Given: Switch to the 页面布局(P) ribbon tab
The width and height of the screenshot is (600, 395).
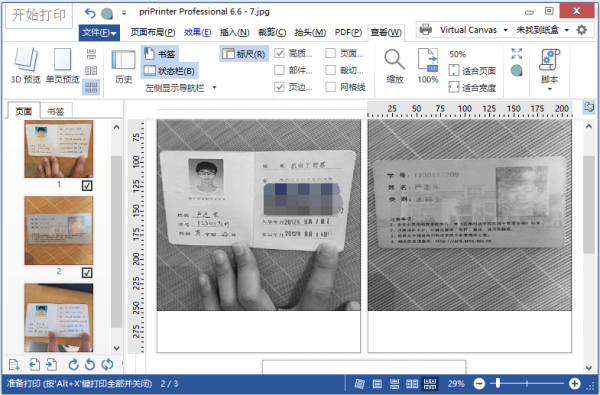Looking at the screenshot, I should pyautogui.click(x=153, y=33).
